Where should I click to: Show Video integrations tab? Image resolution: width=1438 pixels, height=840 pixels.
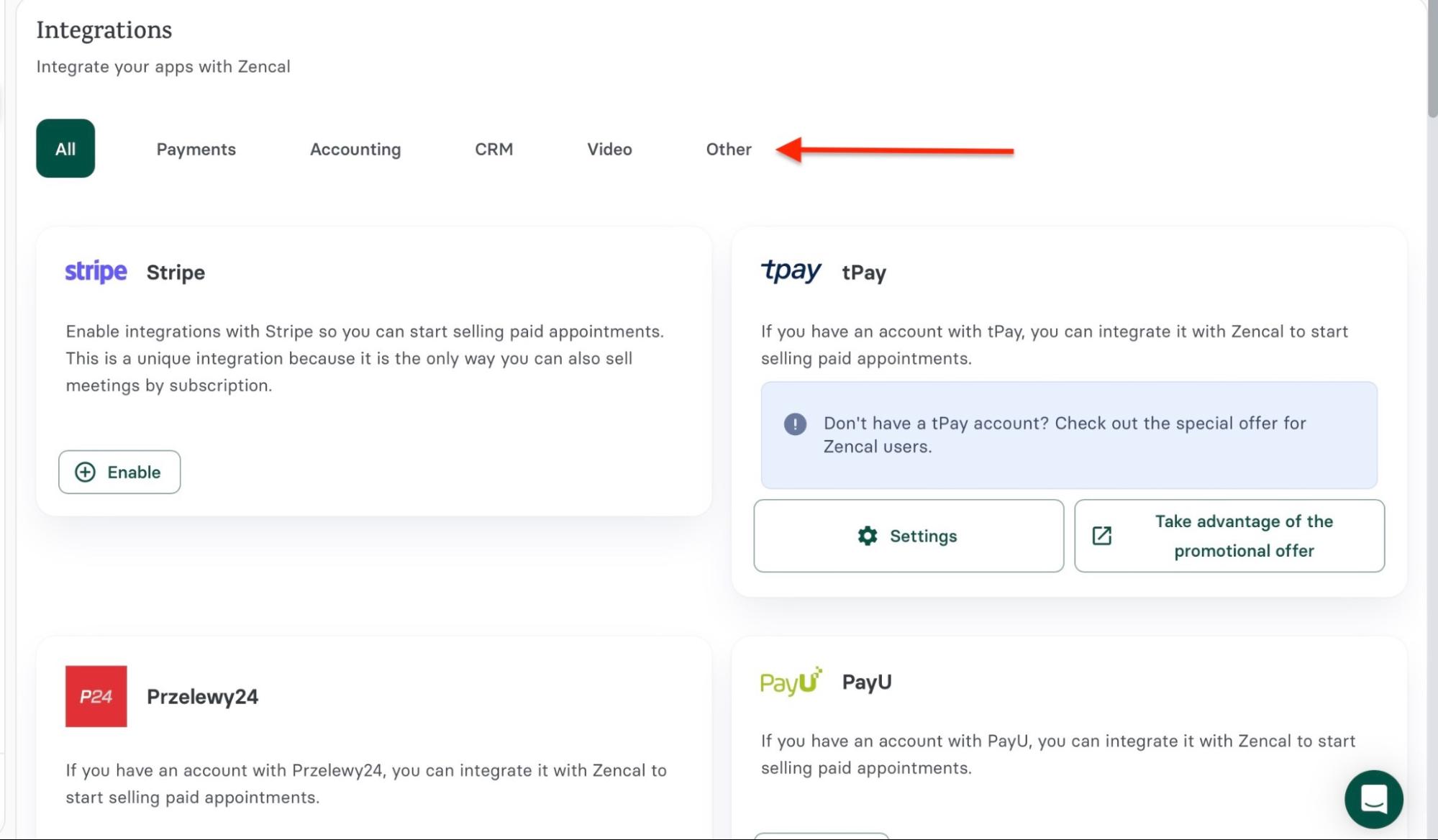coord(609,149)
